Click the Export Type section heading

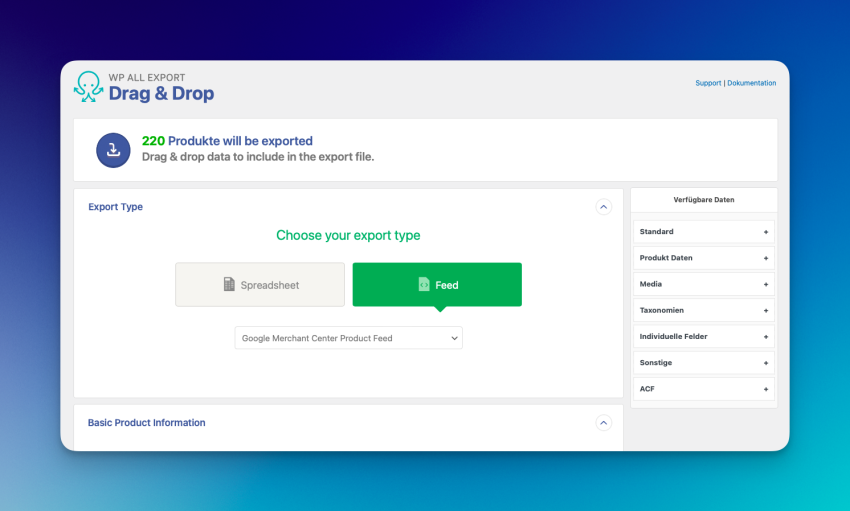pos(115,207)
